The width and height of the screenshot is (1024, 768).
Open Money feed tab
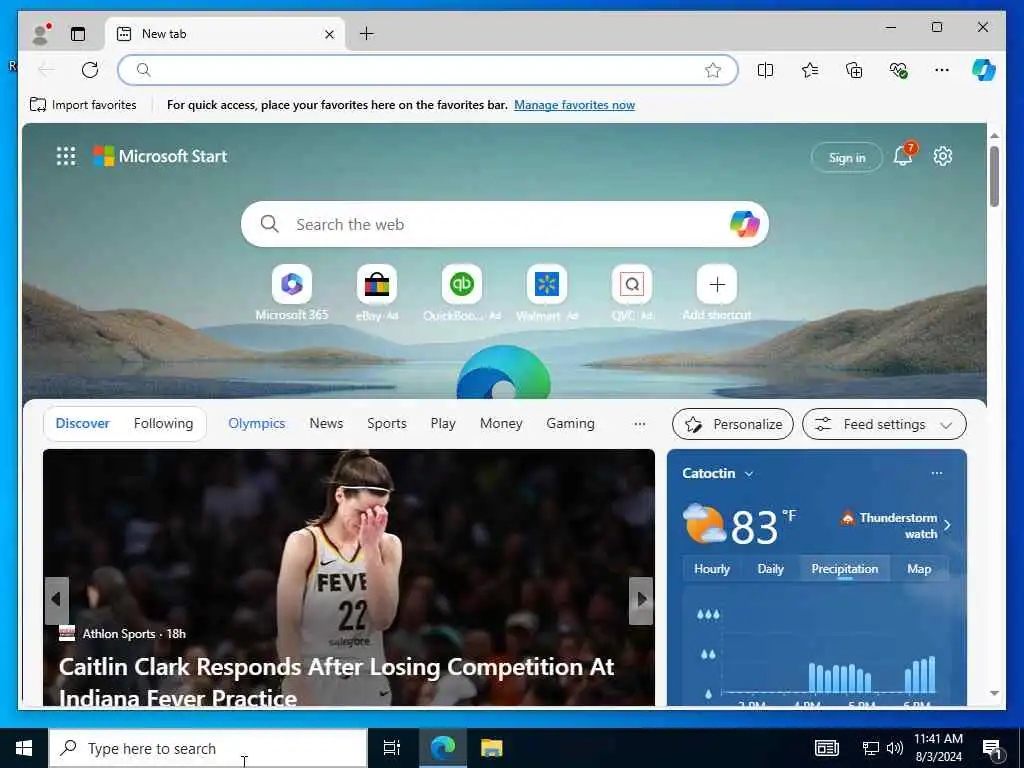coord(501,423)
